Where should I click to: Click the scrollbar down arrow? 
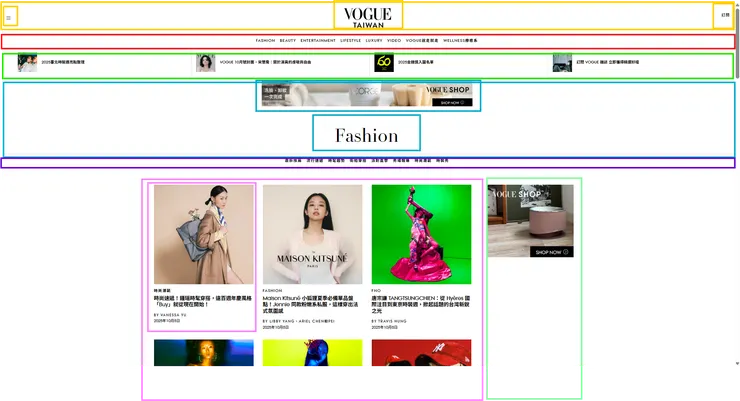click(x=737, y=363)
